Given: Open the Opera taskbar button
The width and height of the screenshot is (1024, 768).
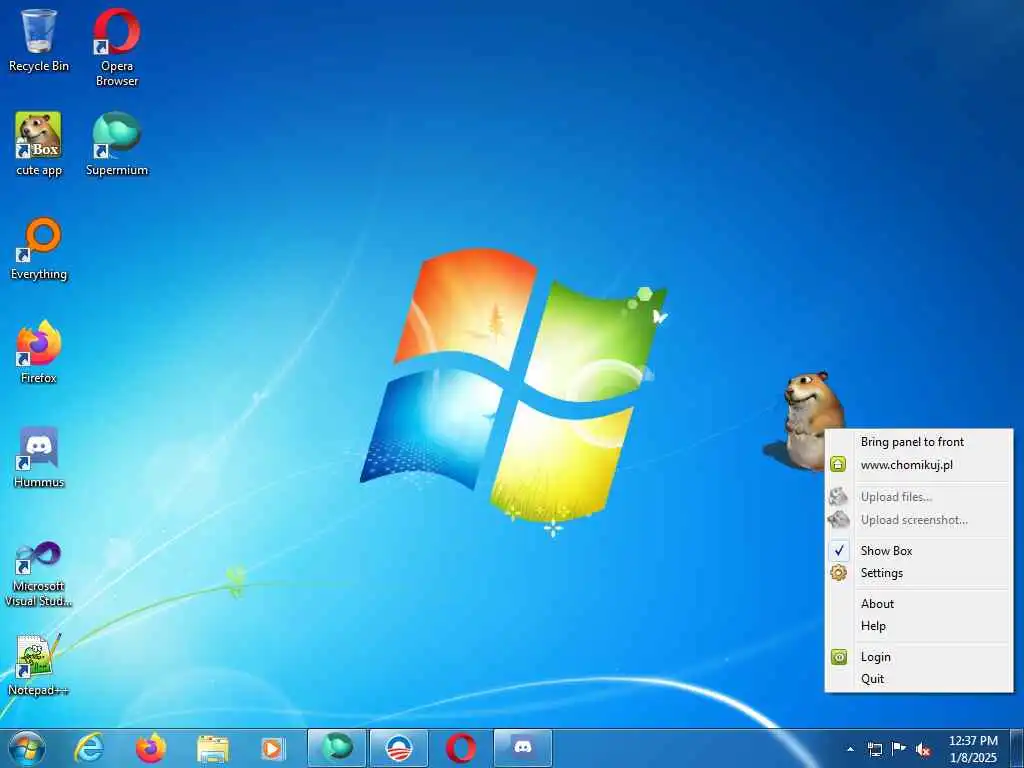Looking at the screenshot, I should coord(460,748).
